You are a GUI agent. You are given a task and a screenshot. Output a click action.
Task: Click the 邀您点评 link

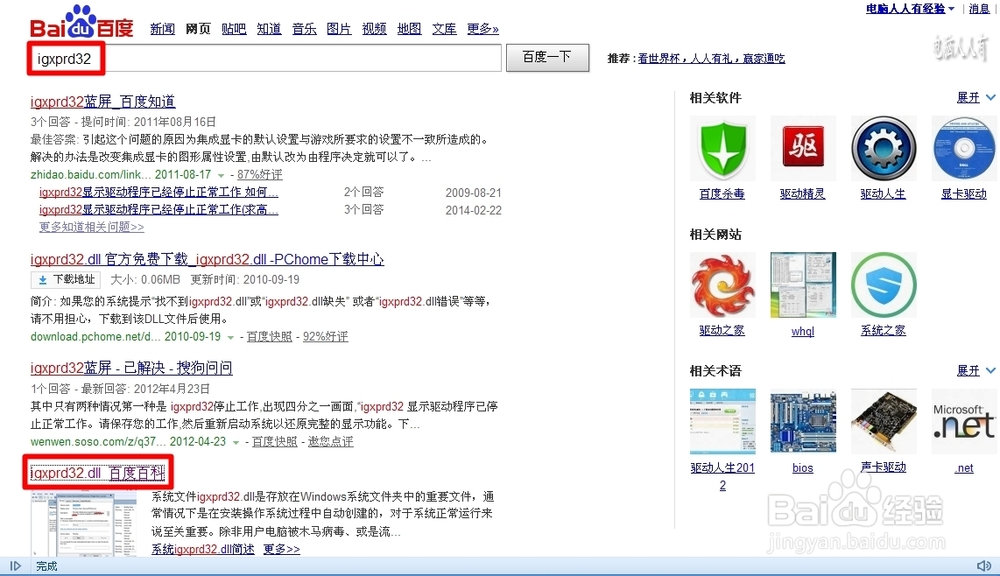330,442
